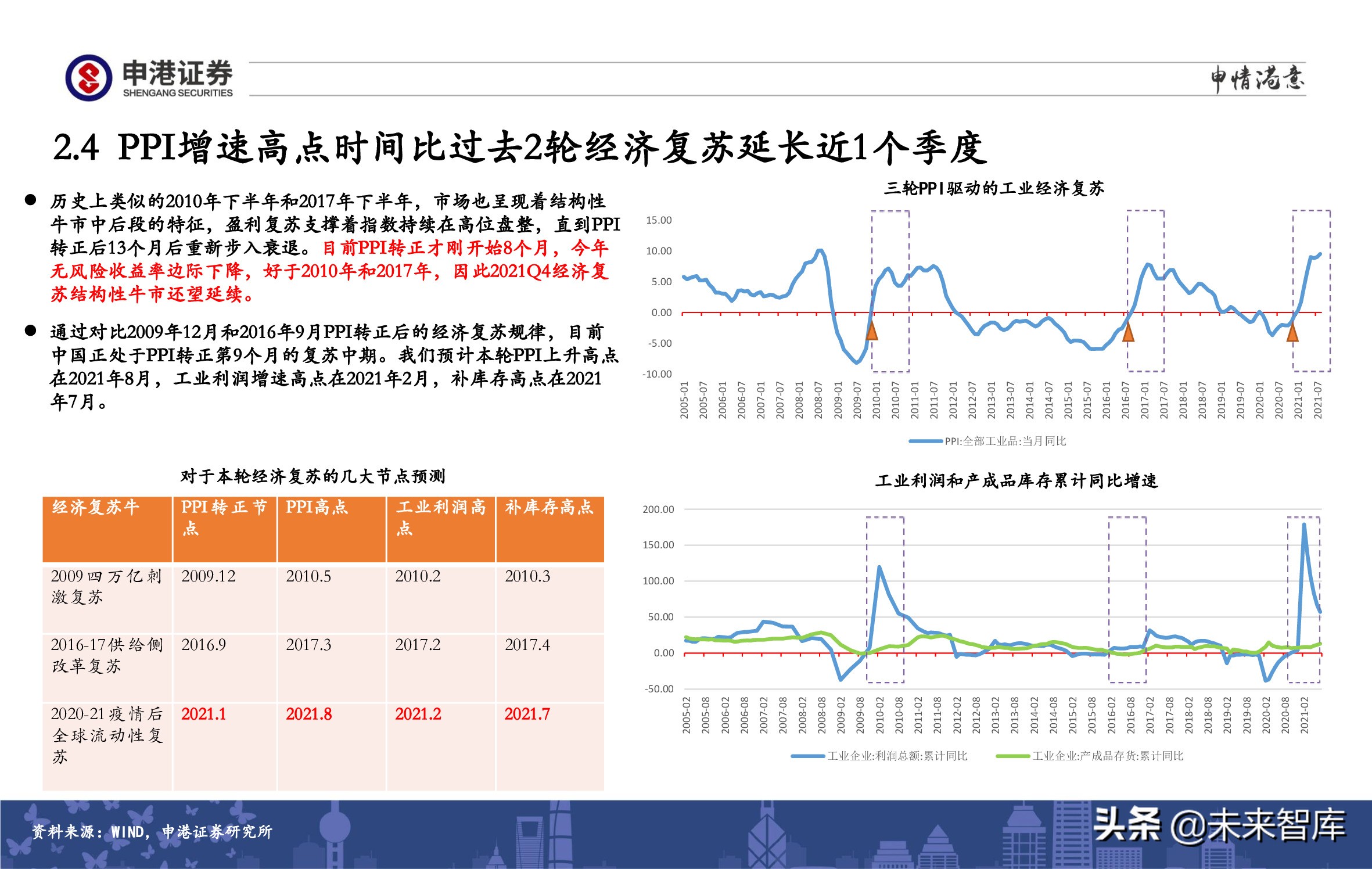Click the orange triangle marker near 2021-01
1372x869 pixels.
1292,332
